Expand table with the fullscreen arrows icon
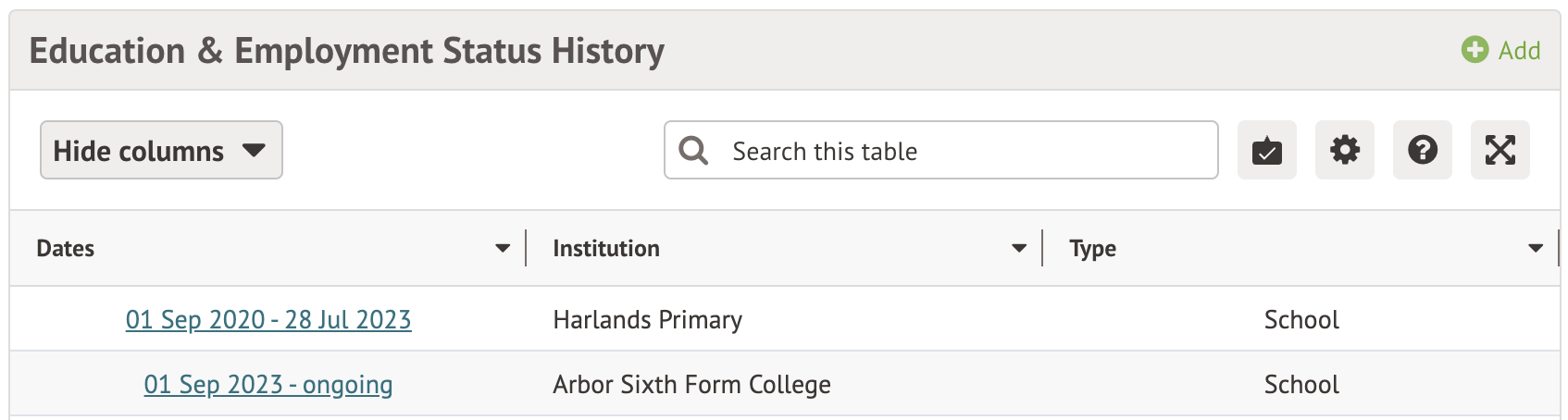 [1500, 150]
